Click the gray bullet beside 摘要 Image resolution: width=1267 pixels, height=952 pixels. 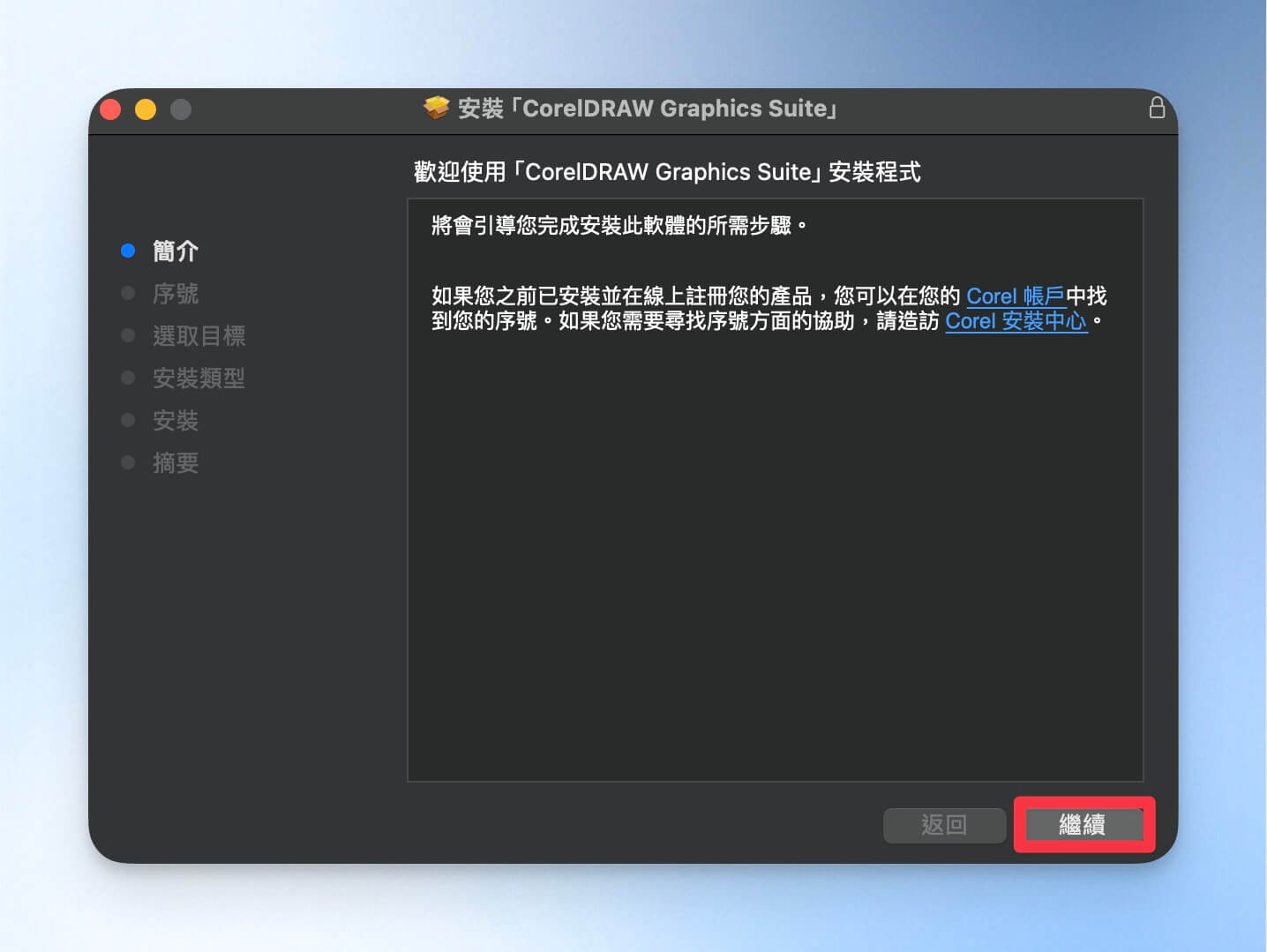pos(128,462)
